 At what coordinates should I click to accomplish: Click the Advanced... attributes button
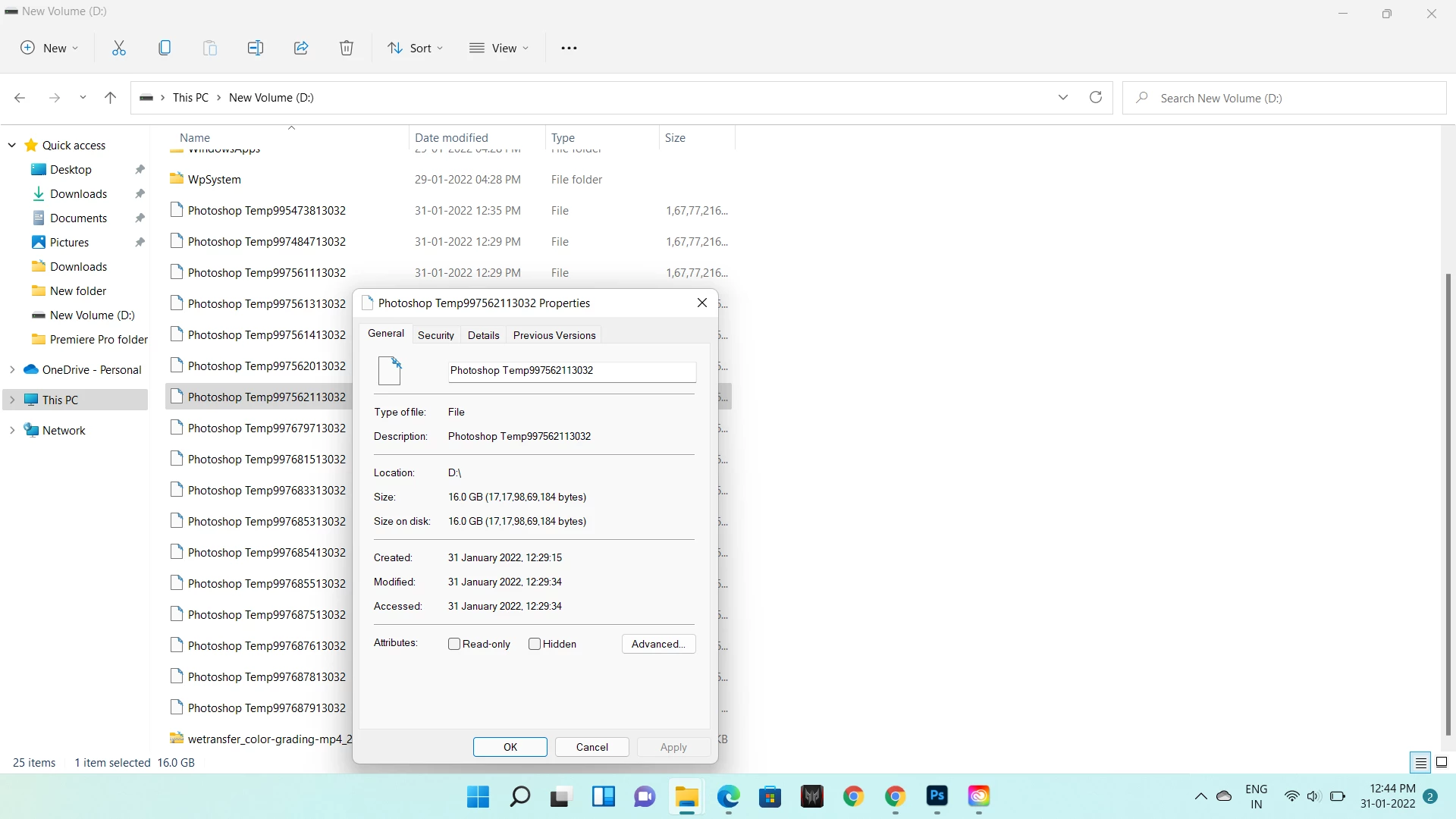pos(658,644)
